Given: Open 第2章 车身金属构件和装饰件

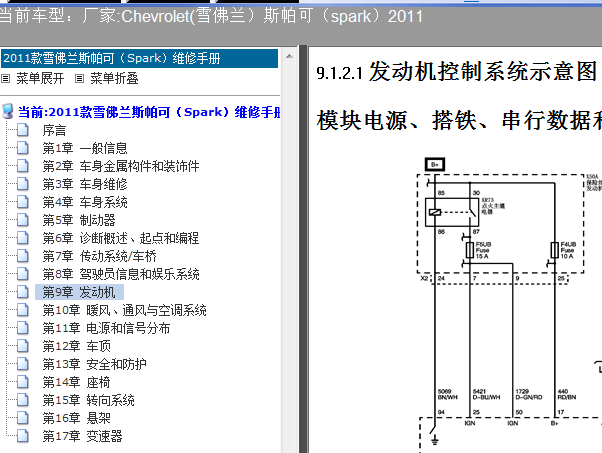Looking at the screenshot, I should pos(121,166).
